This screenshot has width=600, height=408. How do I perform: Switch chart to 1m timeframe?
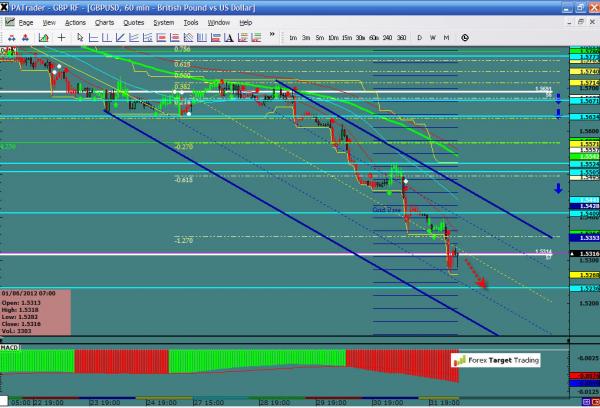(x=291, y=37)
